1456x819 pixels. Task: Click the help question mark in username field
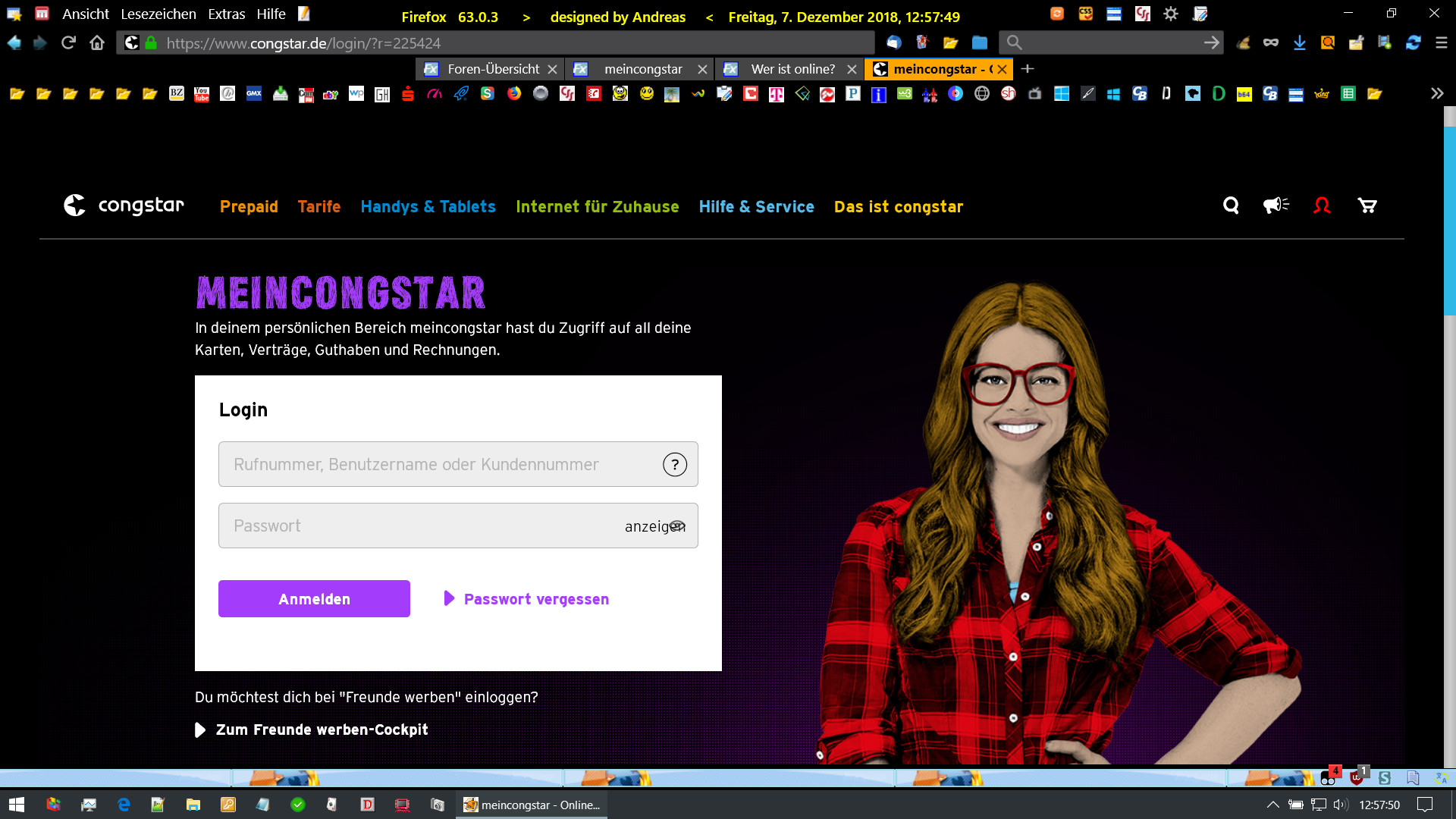tap(674, 464)
